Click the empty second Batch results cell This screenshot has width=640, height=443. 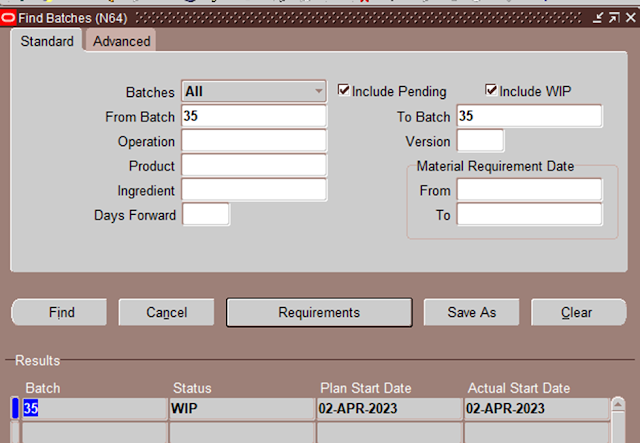[94, 433]
